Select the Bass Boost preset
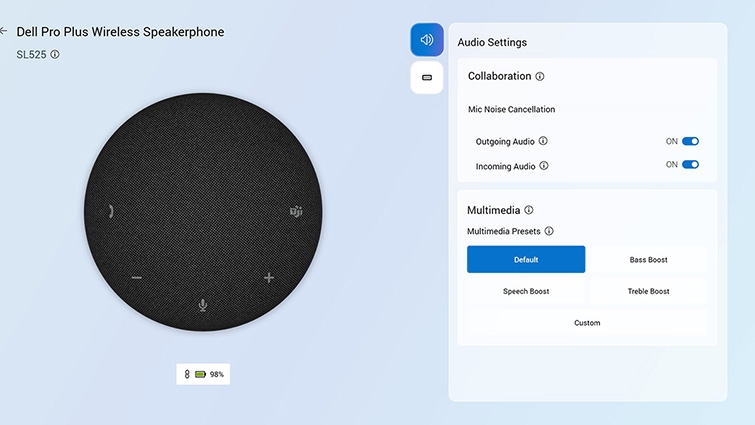This screenshot has width=755, height=425. [648, 260]
